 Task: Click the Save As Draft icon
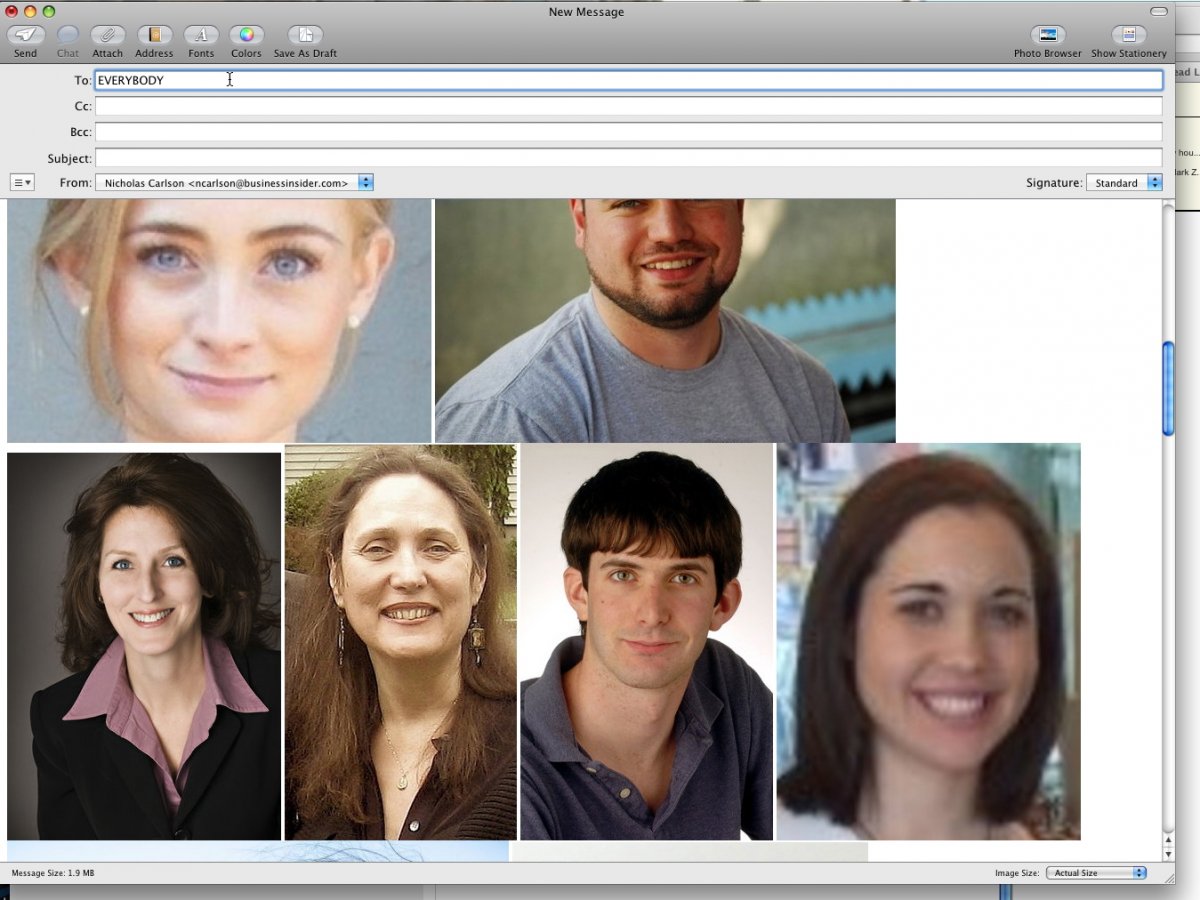tap(305, 35)
